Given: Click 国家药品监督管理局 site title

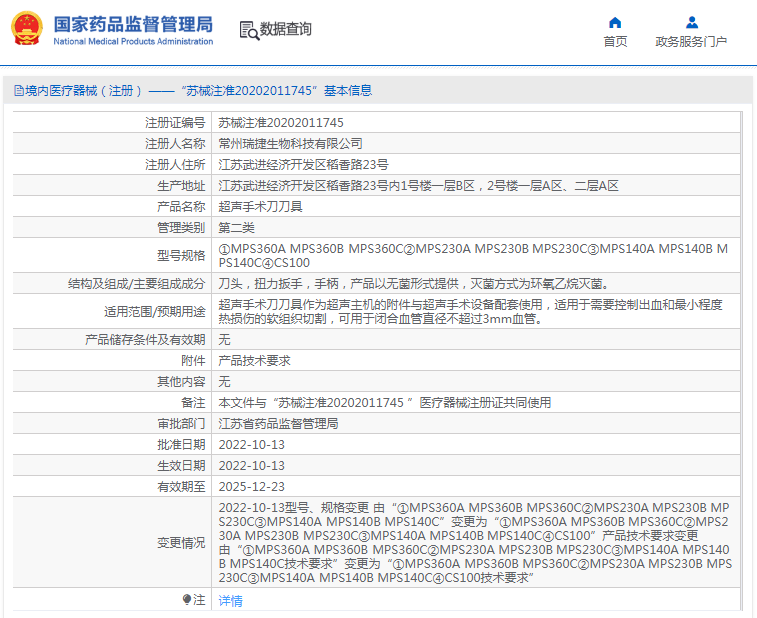Looking at the screenshot, I should [133, 24].
